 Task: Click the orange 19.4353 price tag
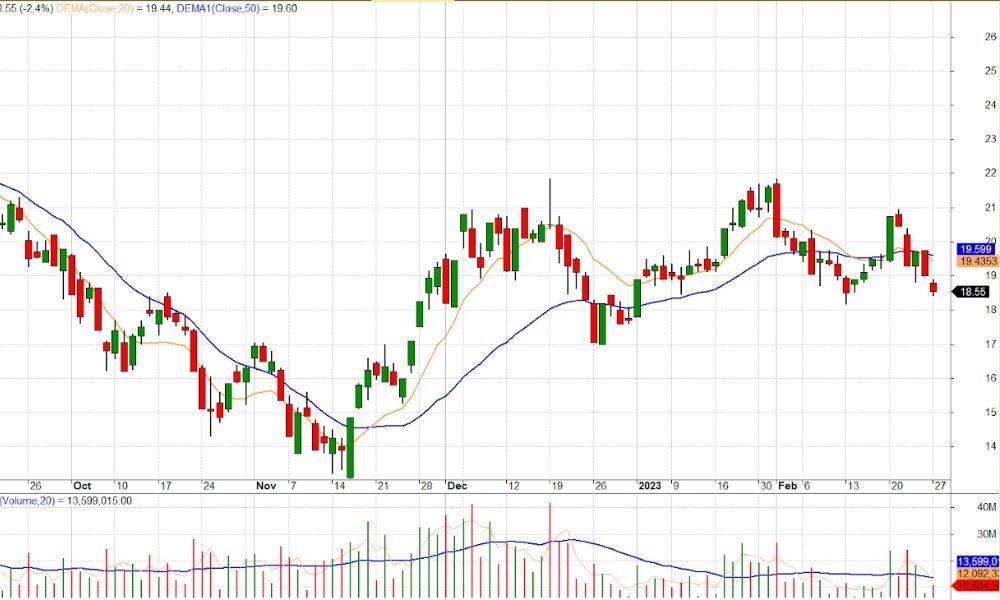tap(978, 261)
